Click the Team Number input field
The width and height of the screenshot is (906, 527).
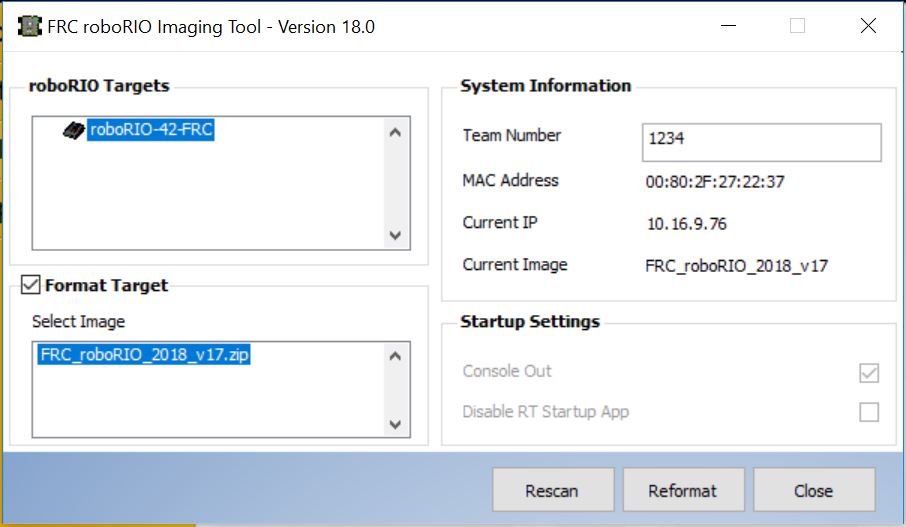point(762,142)
